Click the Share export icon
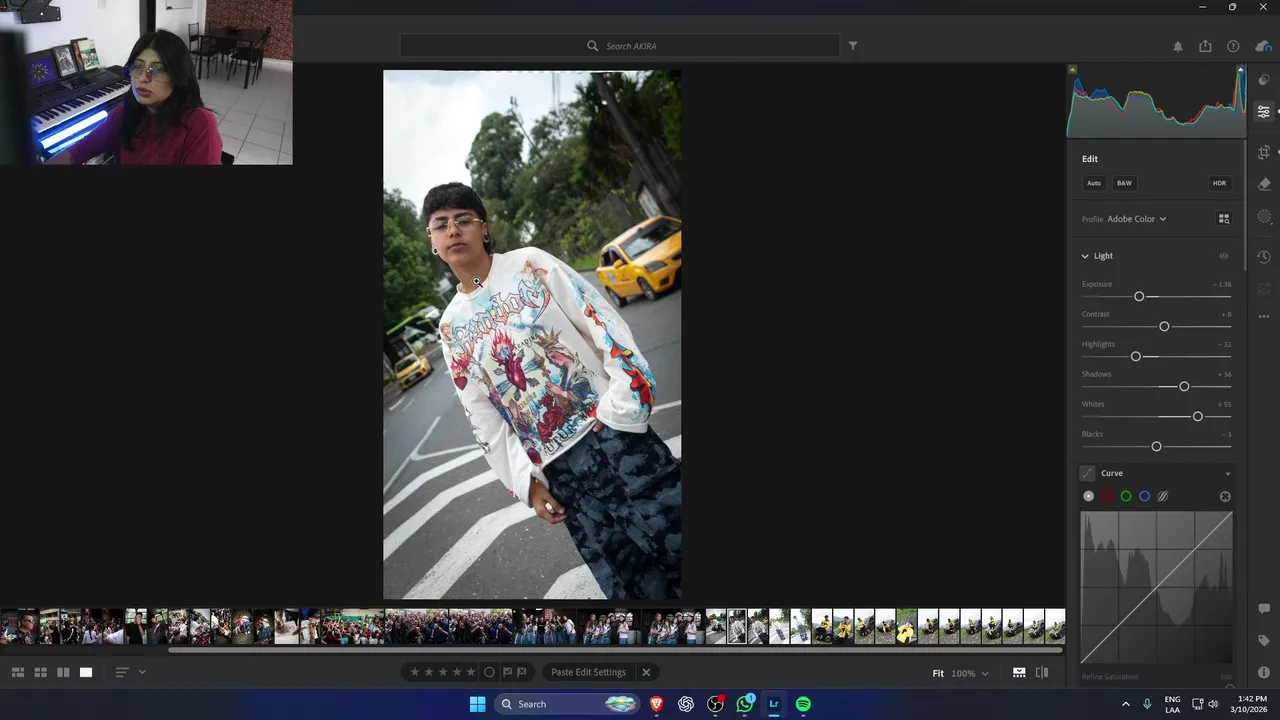 point(1205,46)
